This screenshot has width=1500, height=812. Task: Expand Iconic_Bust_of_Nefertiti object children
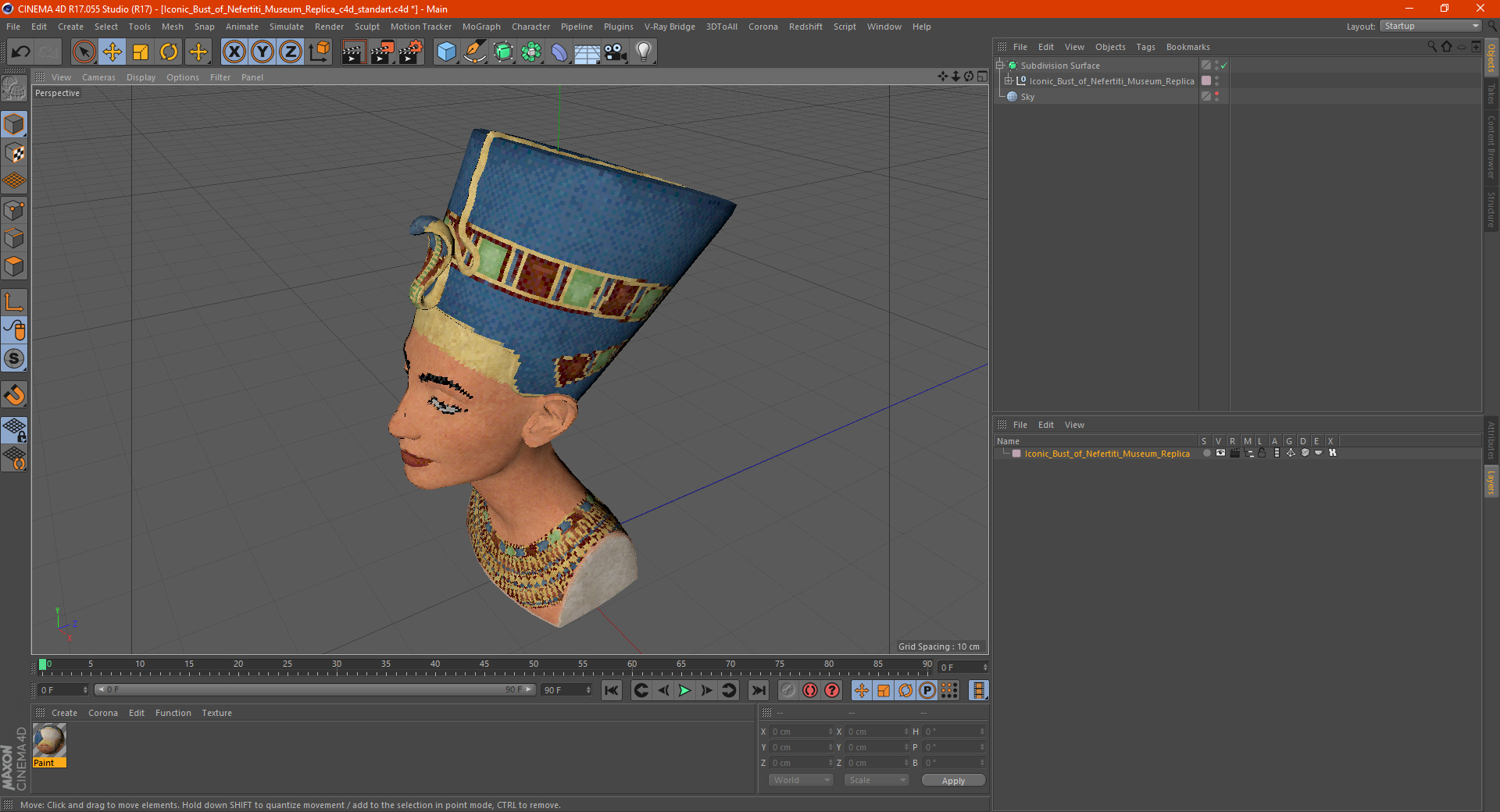(x=1009, y=80)
